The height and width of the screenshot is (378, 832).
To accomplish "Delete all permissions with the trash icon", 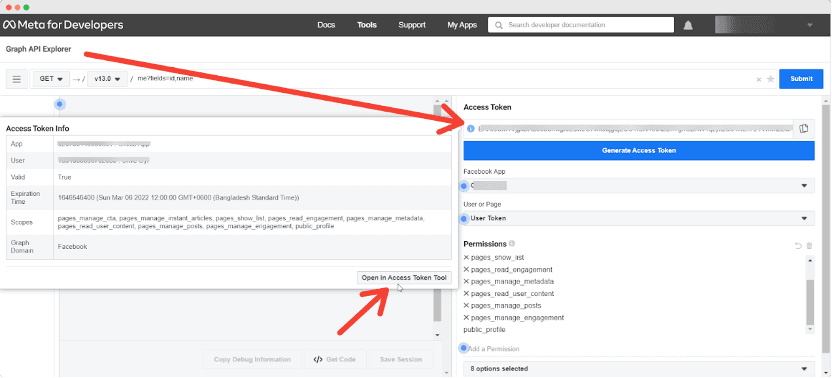I will (809, 245).
